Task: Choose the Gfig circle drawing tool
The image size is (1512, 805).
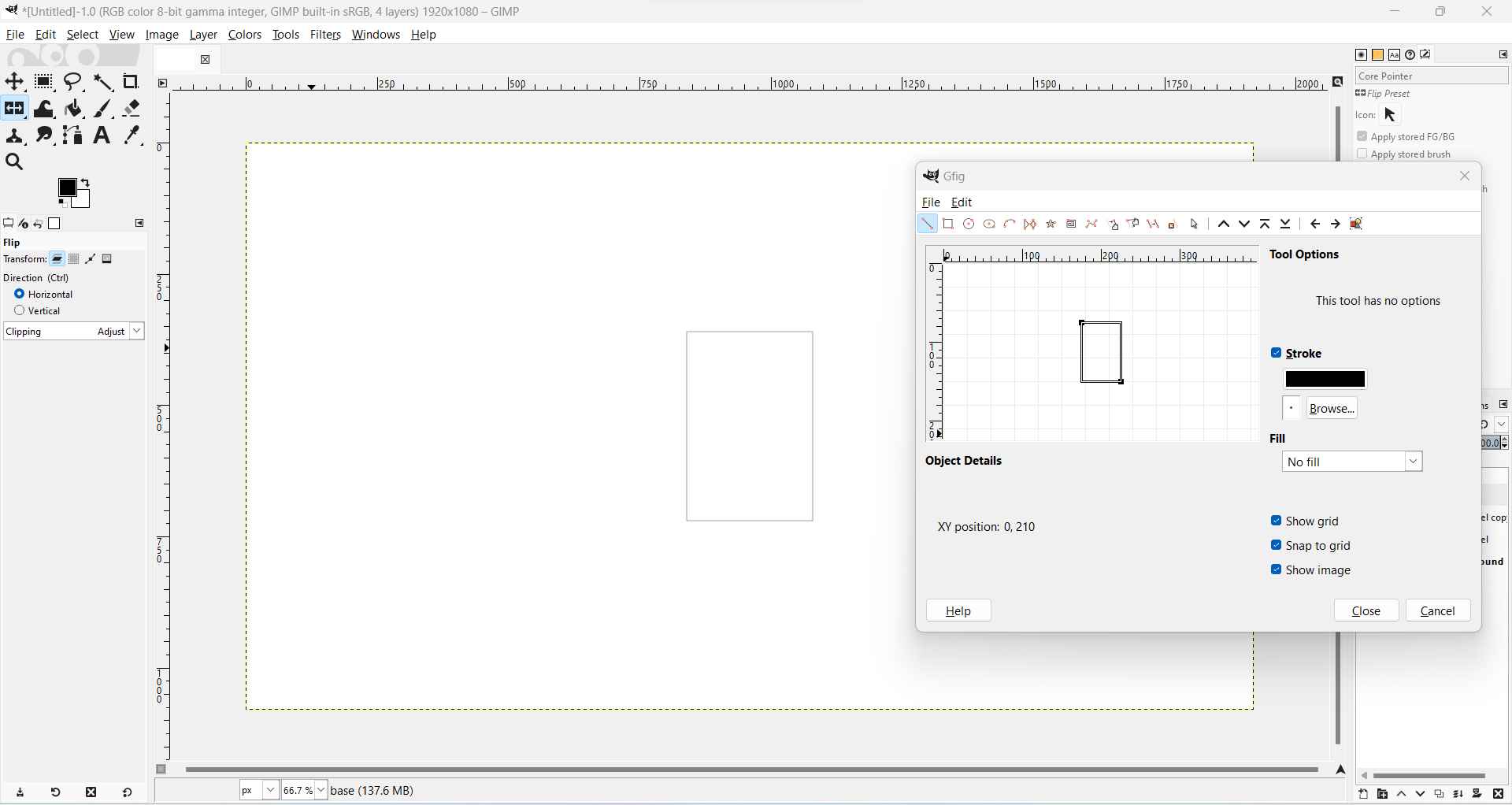Action: 969,224
